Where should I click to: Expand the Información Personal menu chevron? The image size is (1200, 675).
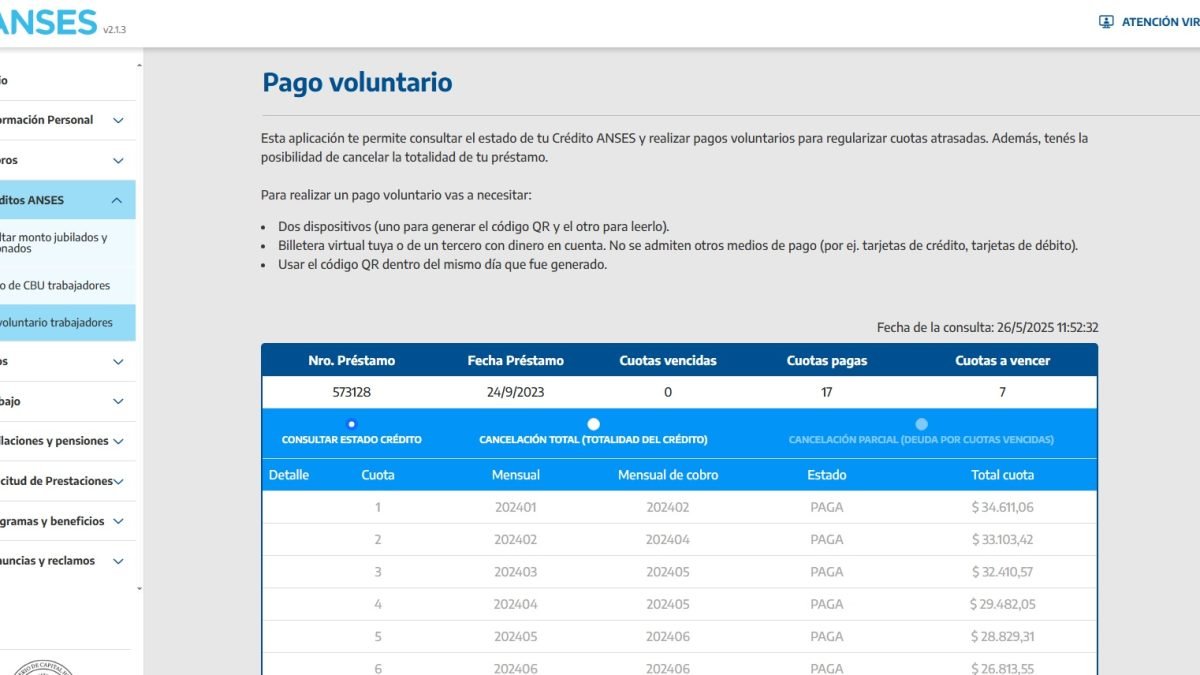(x=118, y=120)
